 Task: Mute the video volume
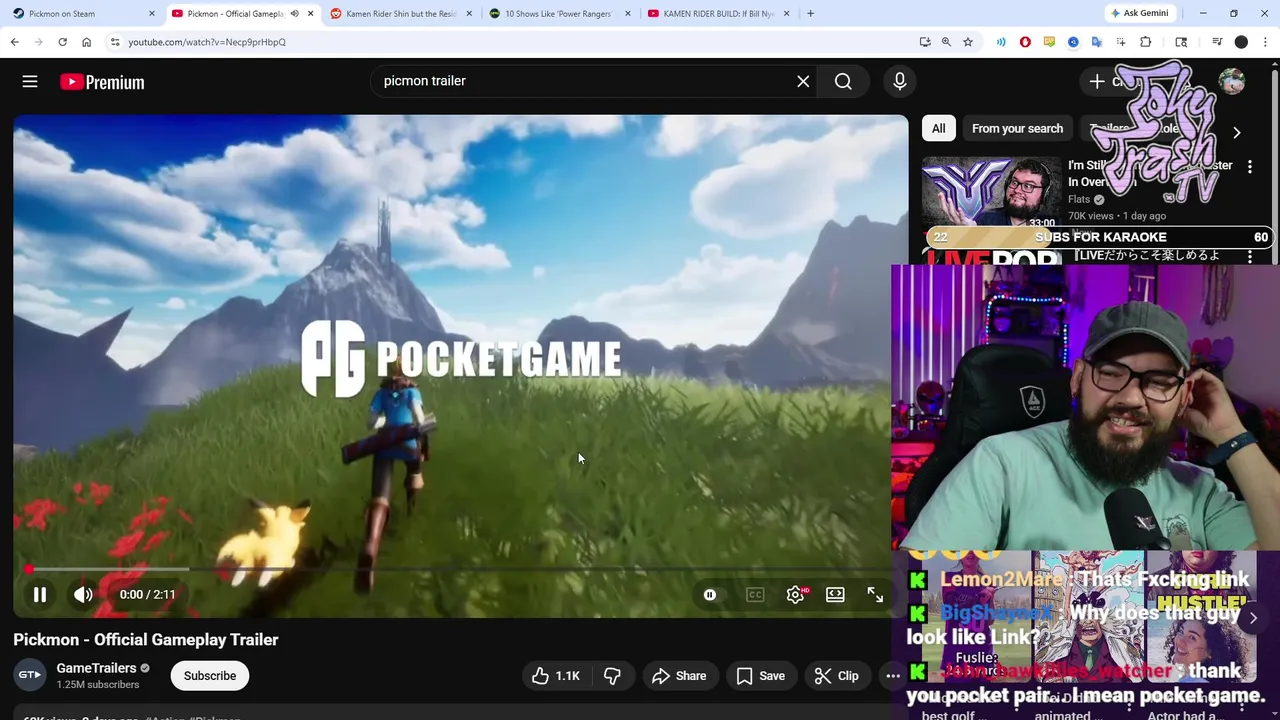click(83, 594)
